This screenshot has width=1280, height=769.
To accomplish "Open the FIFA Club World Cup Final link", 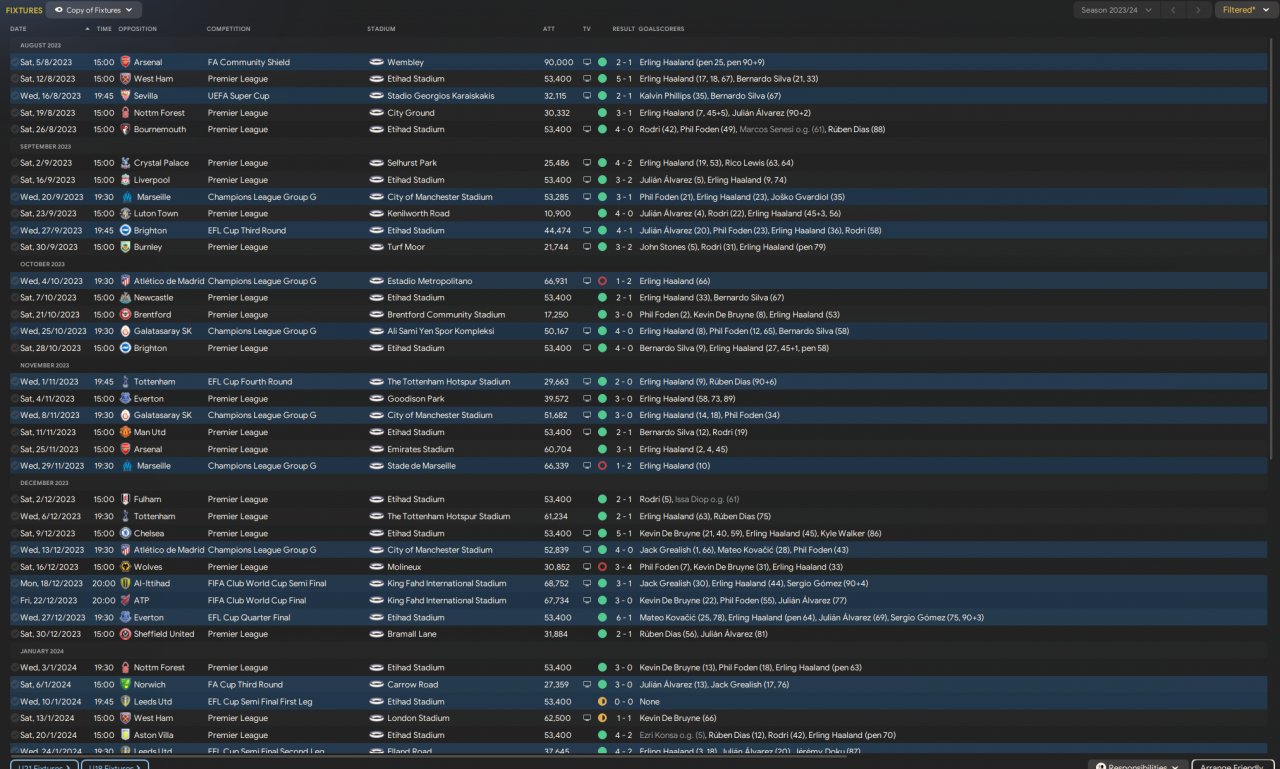I will tap(257, 600).
